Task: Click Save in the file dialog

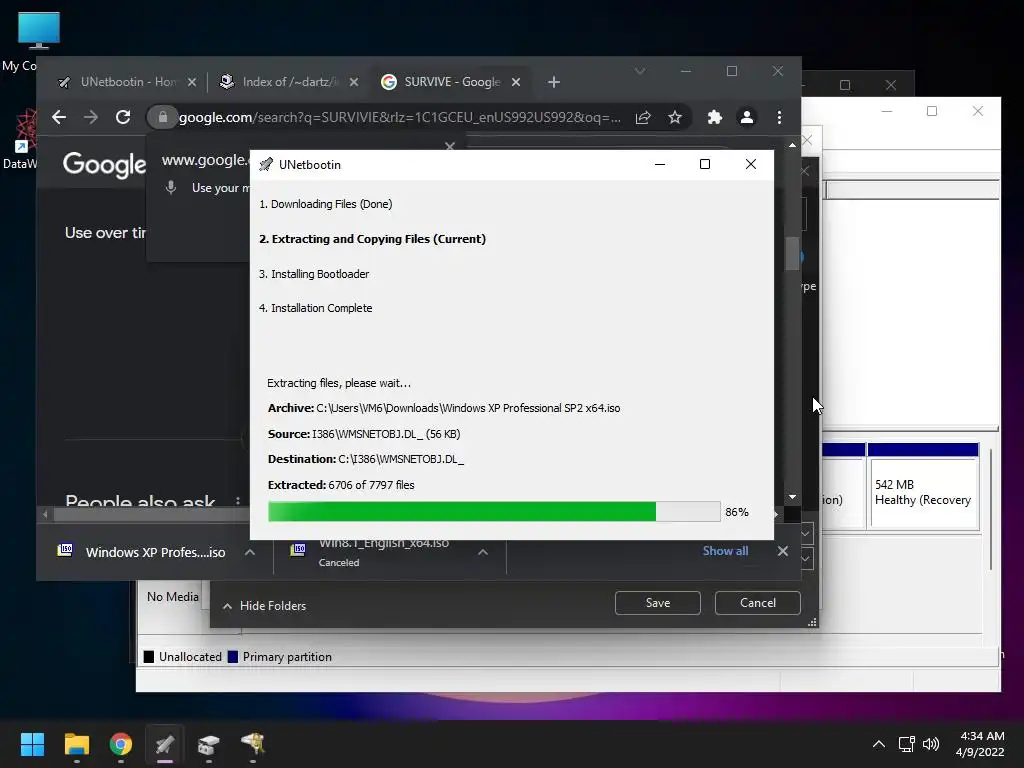Action: (658, 603)
